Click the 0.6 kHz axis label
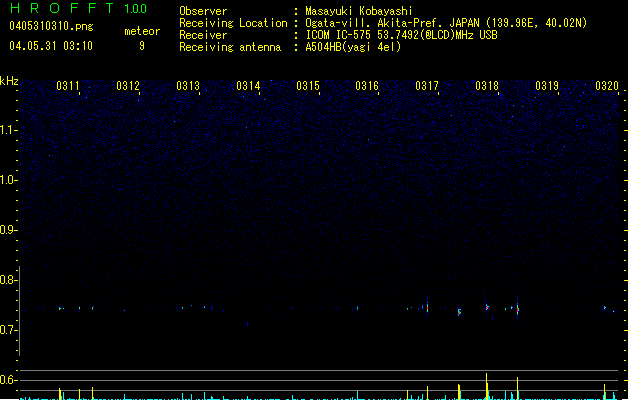This screenshot has width=629, height=400. [x=8, y=380]
